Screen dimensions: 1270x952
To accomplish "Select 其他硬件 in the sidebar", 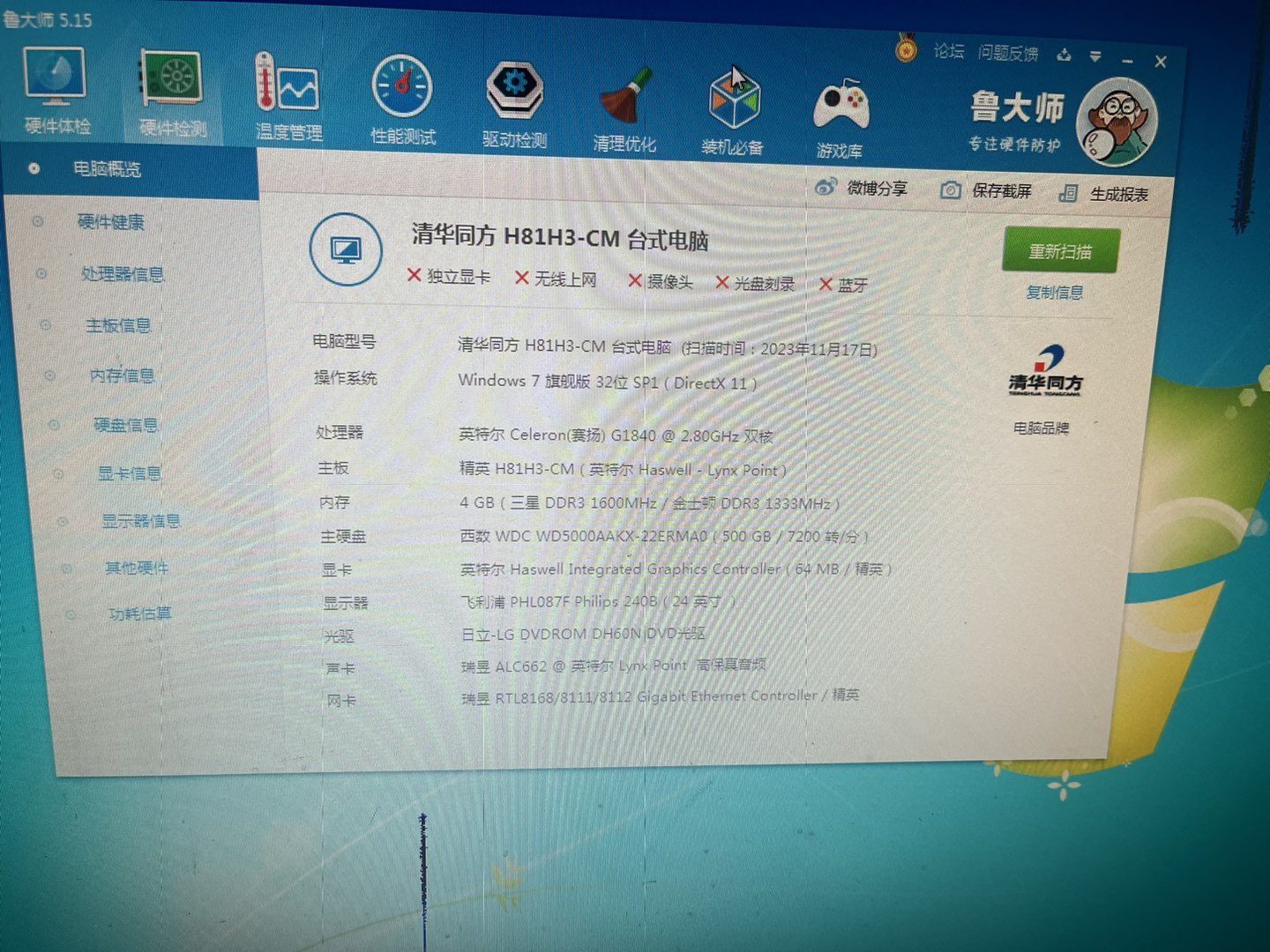I will pyautogui.click(x=136, y=569).
